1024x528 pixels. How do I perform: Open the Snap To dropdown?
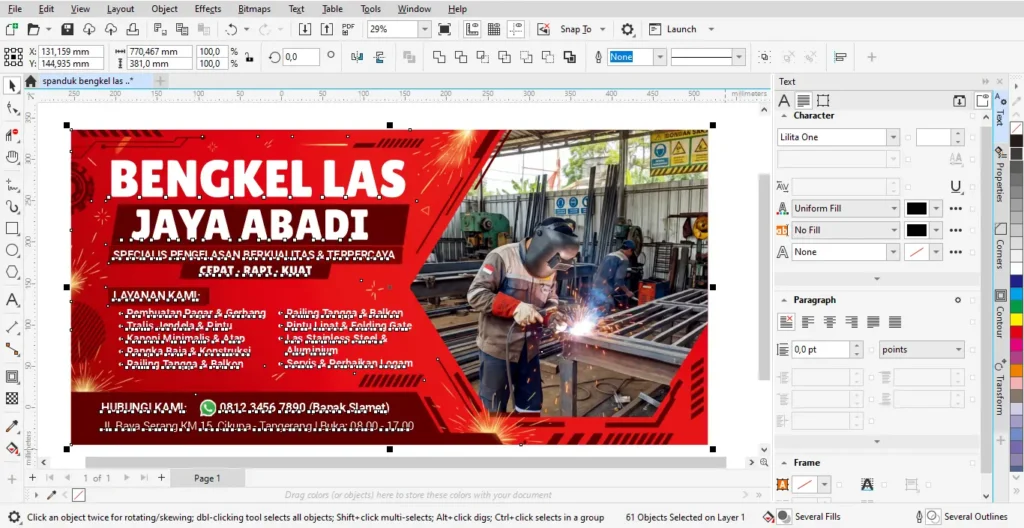pos(602,29)
